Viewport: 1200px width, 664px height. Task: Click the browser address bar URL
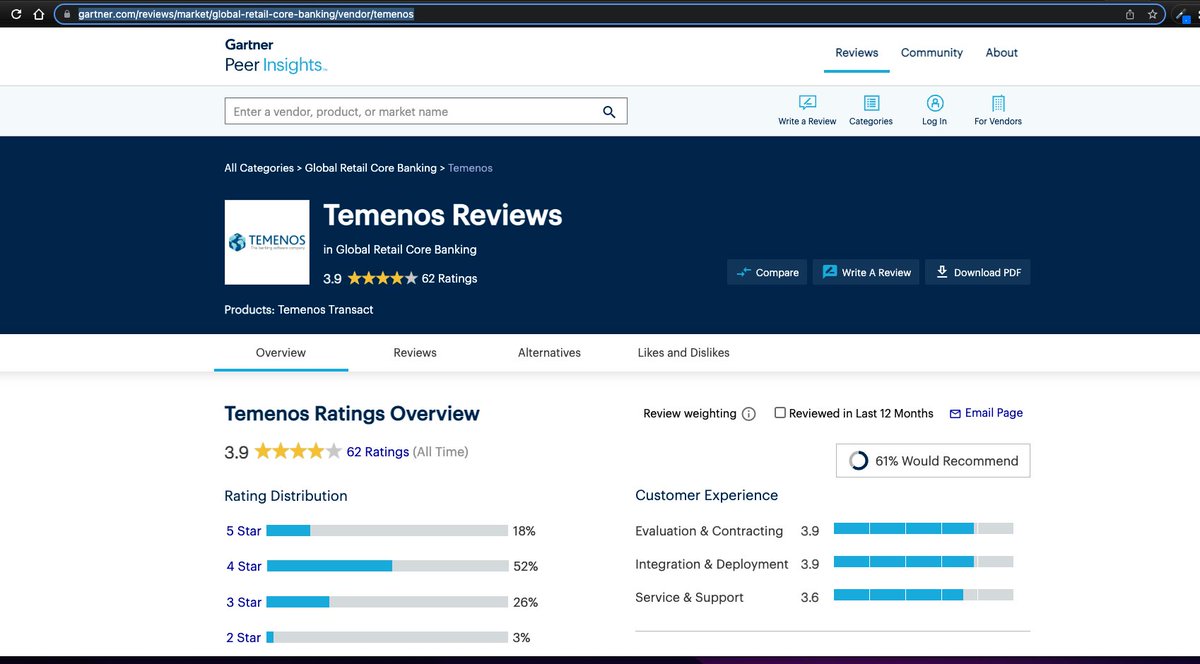tap(246, 14)
